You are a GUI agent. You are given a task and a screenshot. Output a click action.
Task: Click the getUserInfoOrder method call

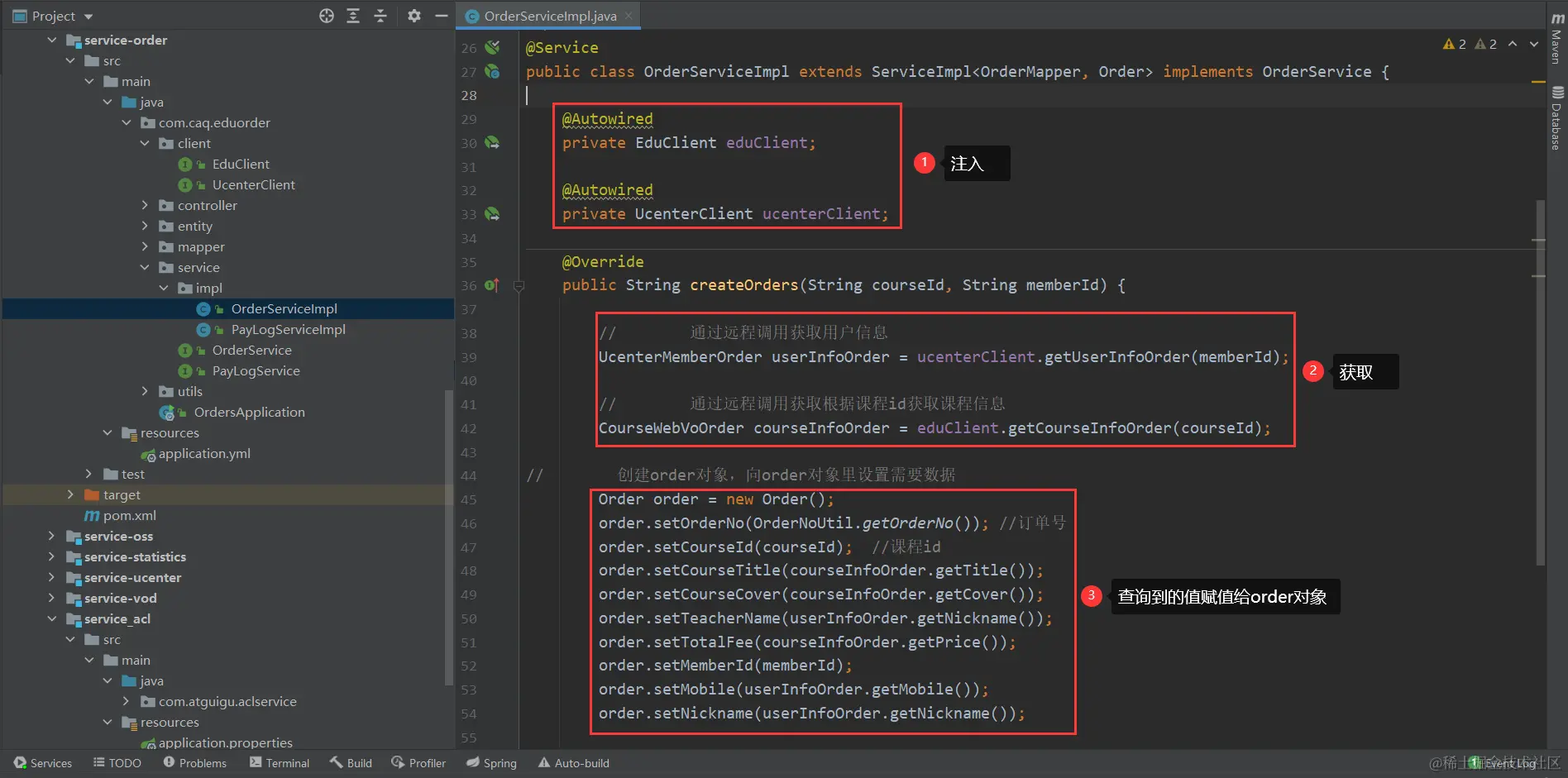pyautogui.click(x=1117, y=356)
